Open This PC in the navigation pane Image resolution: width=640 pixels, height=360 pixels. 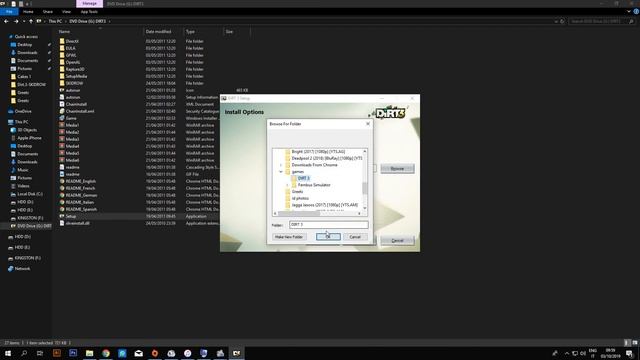(21, 122)
